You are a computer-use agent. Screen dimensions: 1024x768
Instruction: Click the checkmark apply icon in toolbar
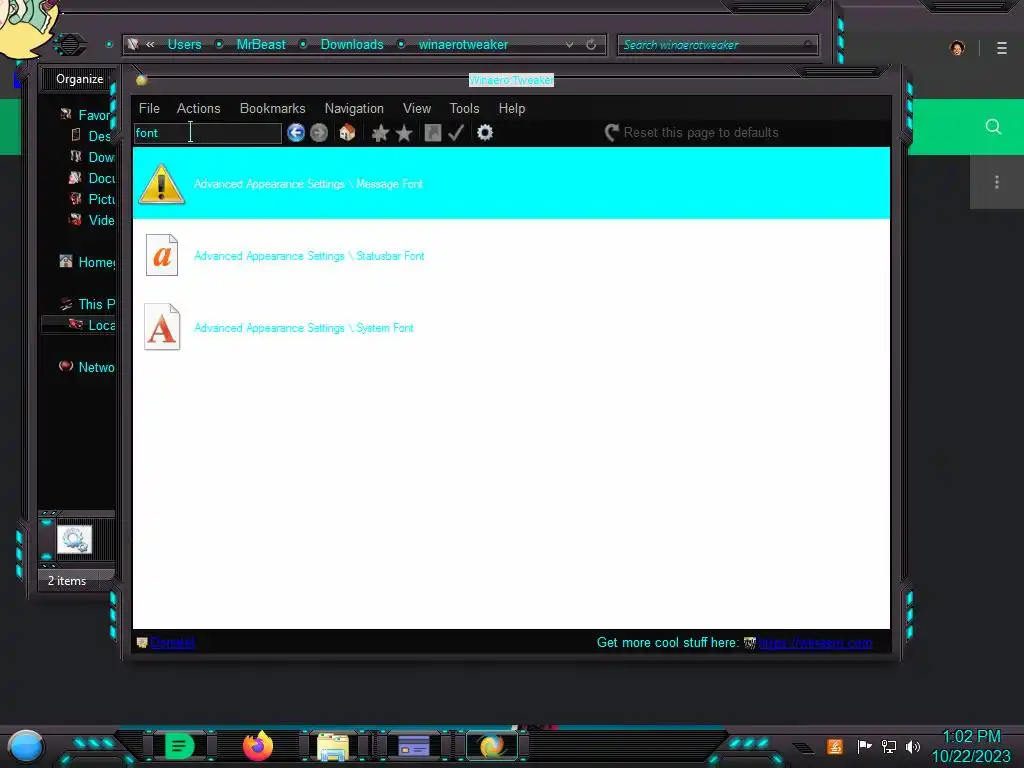tap(456, 133)
